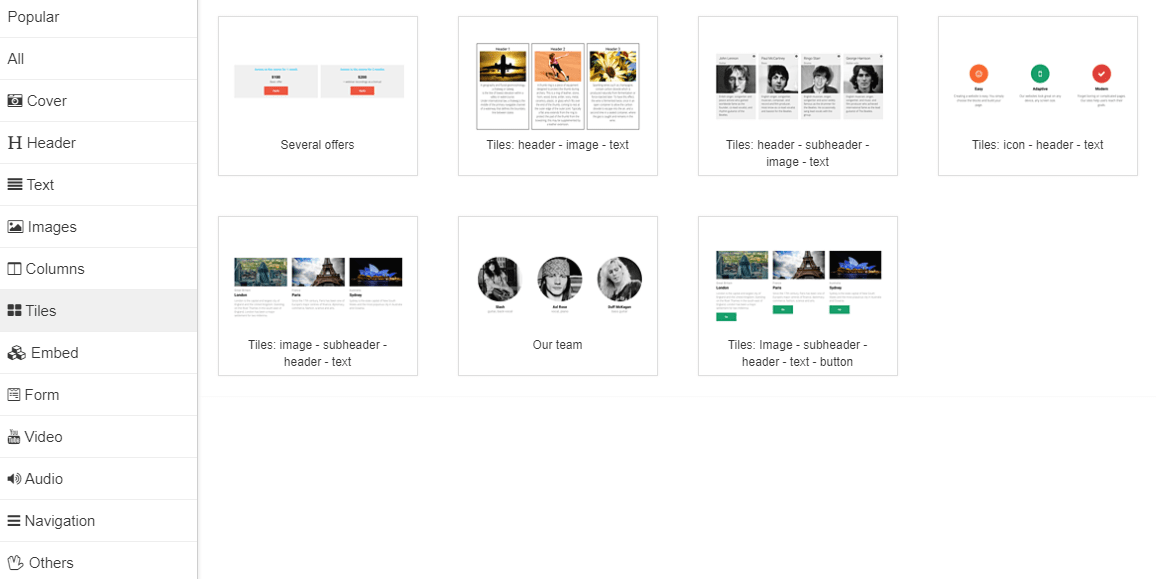Viewport: 1156px width, 579px height.
Task: Click the speaker icon beside Audio
Action: pos(14,479)
